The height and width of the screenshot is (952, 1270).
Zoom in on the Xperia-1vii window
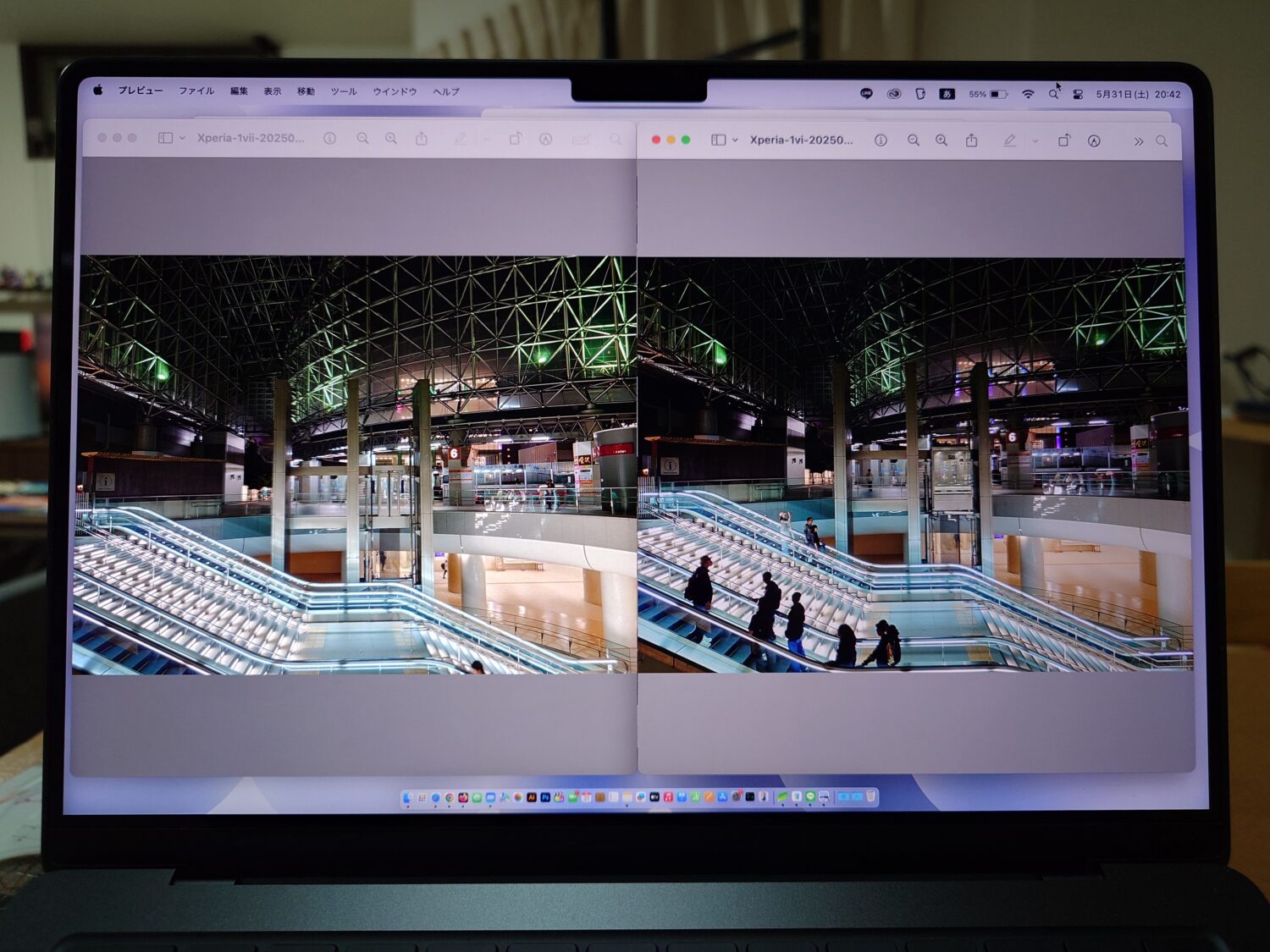click(x=391, y=138)
